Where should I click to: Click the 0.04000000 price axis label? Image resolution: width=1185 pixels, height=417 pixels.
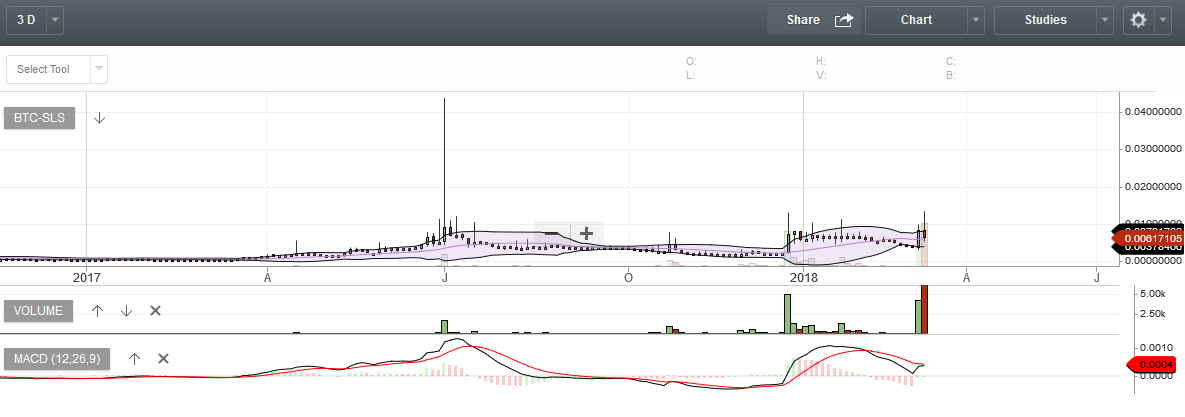coord(1153,112)
